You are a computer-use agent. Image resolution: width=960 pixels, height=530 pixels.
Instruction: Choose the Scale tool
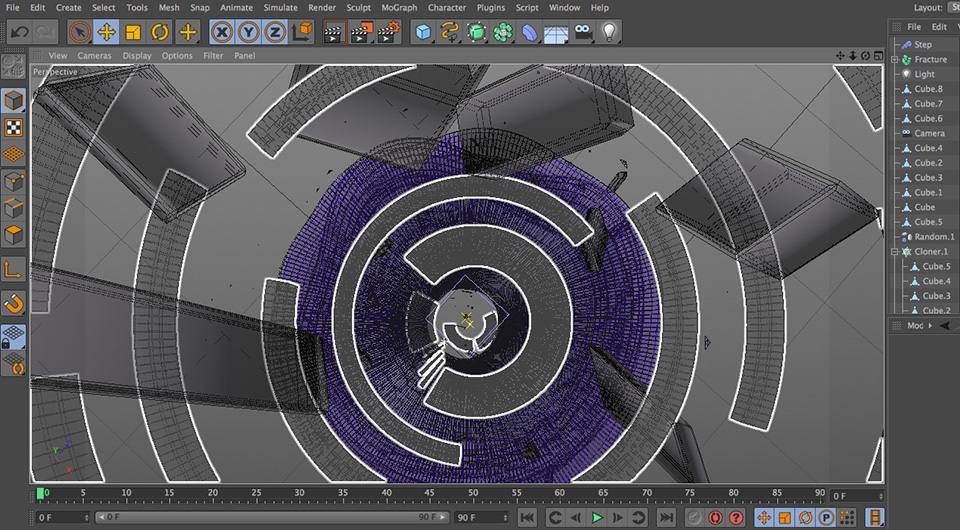[133, 32]
